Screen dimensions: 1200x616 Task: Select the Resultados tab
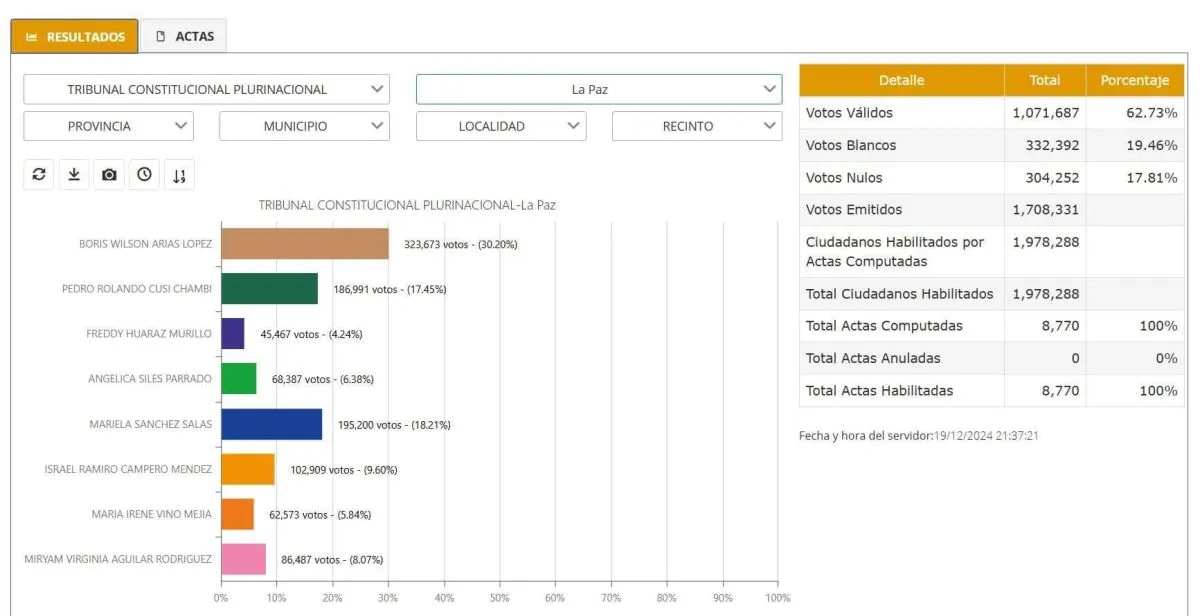pyautogui.click(x=75, y=37)
